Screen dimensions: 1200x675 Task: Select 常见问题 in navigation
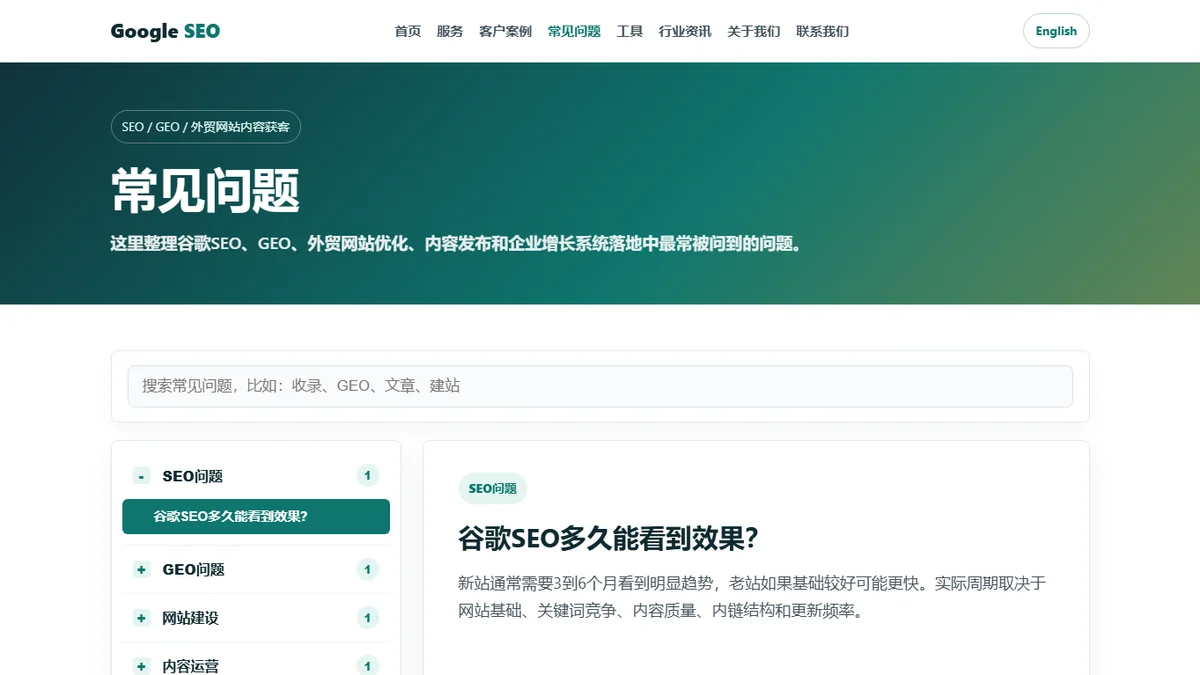574,31
